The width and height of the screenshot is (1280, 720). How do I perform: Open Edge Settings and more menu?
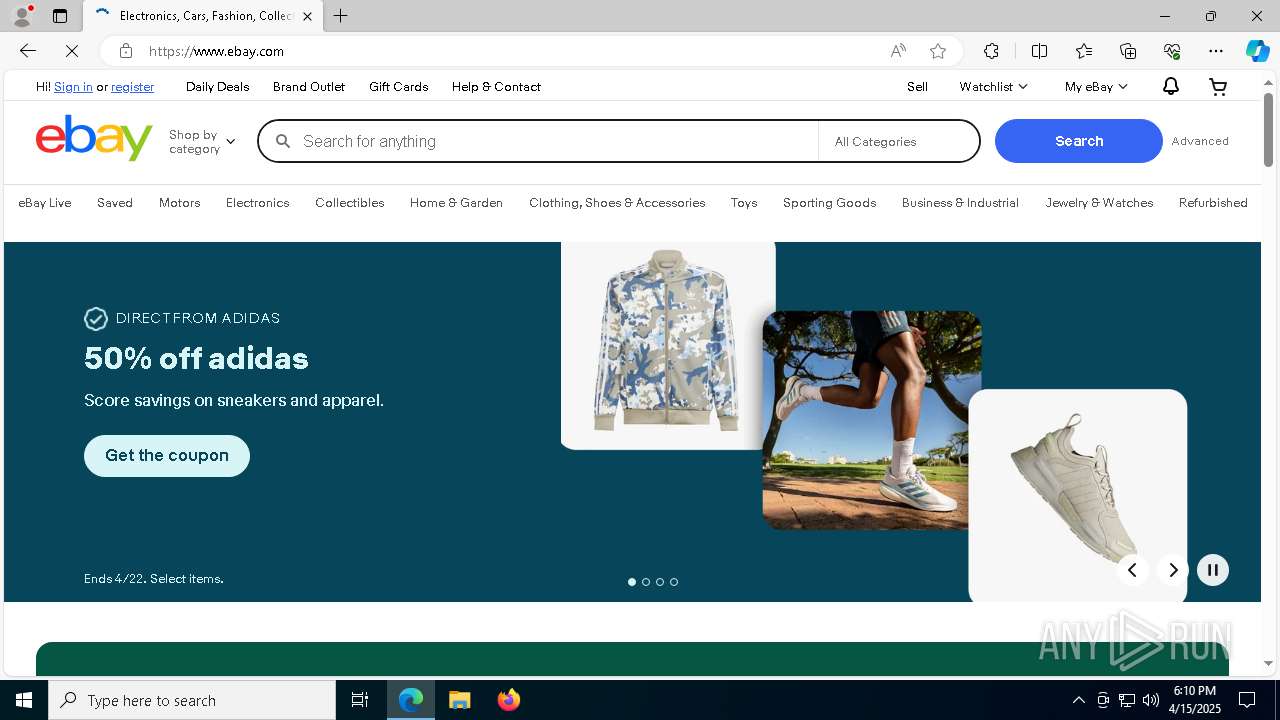[x=1216, y=51]
